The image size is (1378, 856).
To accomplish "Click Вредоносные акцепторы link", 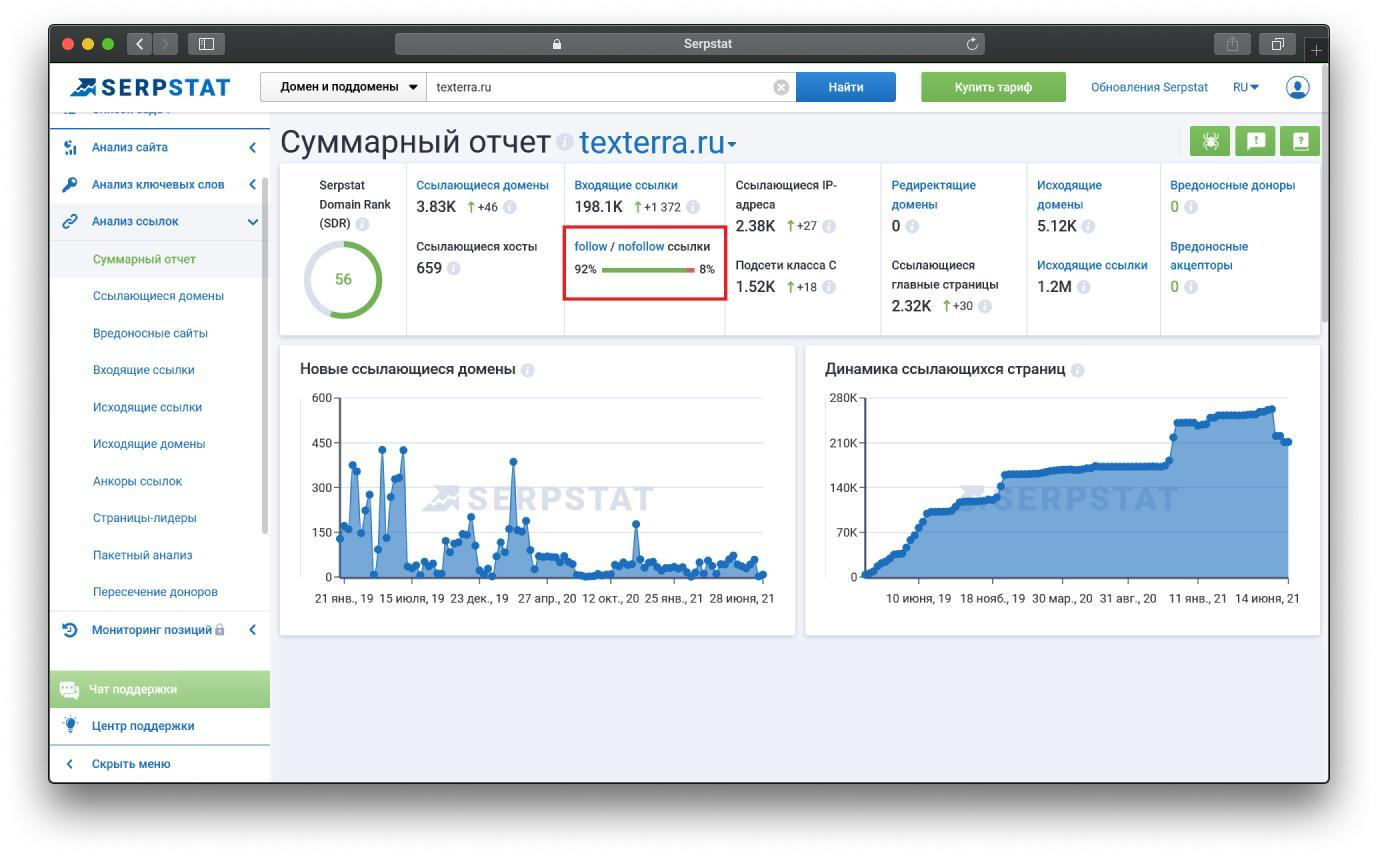I will pos(1209,256).
